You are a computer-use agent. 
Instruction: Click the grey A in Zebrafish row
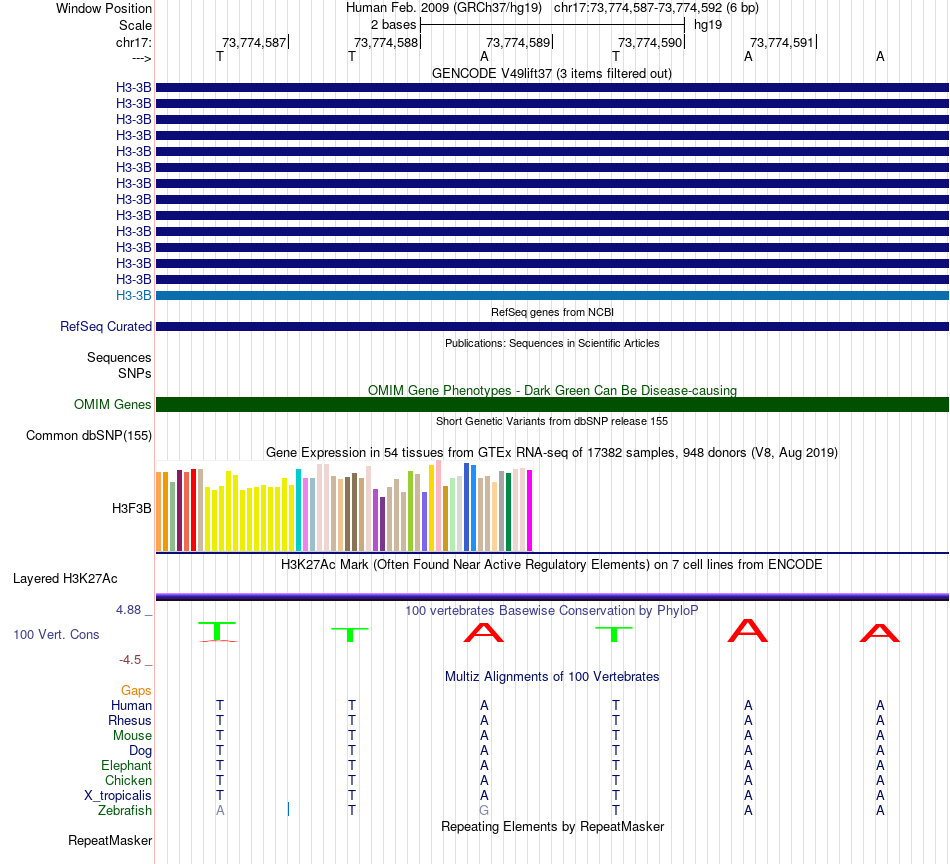pos(220,811)
